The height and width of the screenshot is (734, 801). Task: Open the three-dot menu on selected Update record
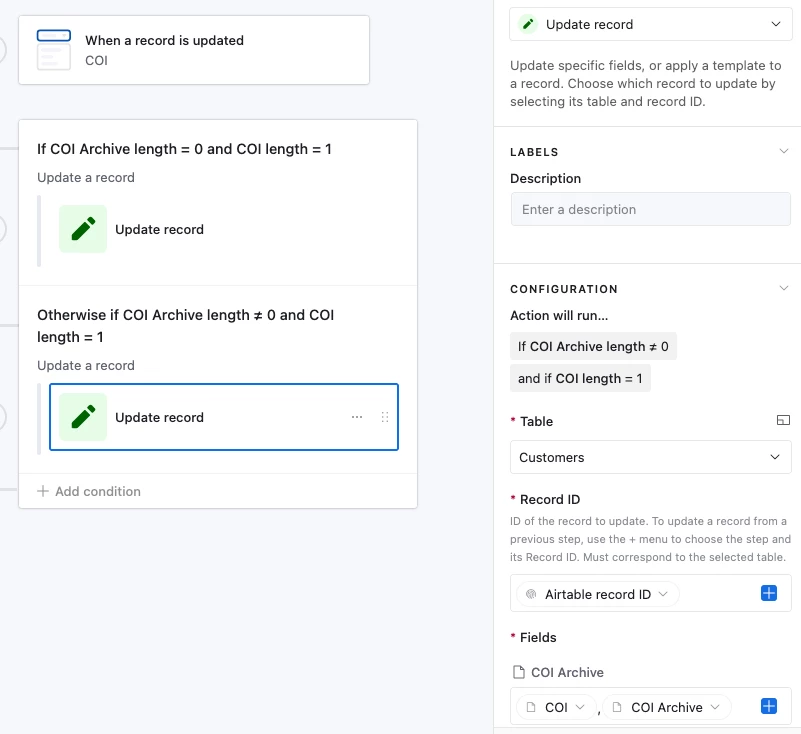[x=357, y=417]
